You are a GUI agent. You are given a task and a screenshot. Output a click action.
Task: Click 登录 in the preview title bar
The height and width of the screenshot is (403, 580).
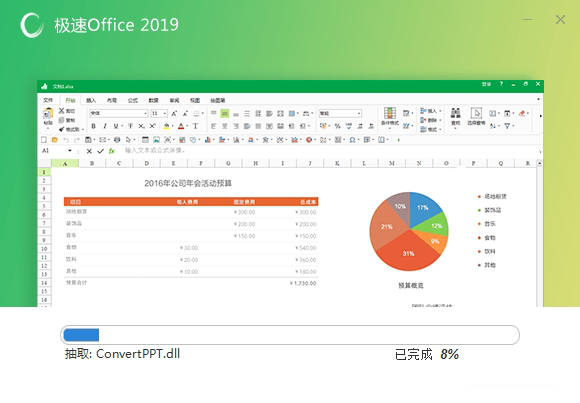tap(486, 84)
